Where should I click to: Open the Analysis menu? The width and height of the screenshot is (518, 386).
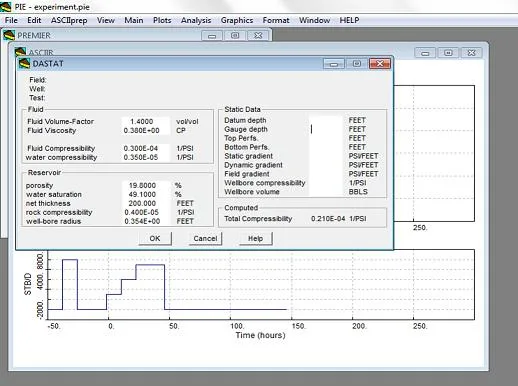click(x=196, y=20)
